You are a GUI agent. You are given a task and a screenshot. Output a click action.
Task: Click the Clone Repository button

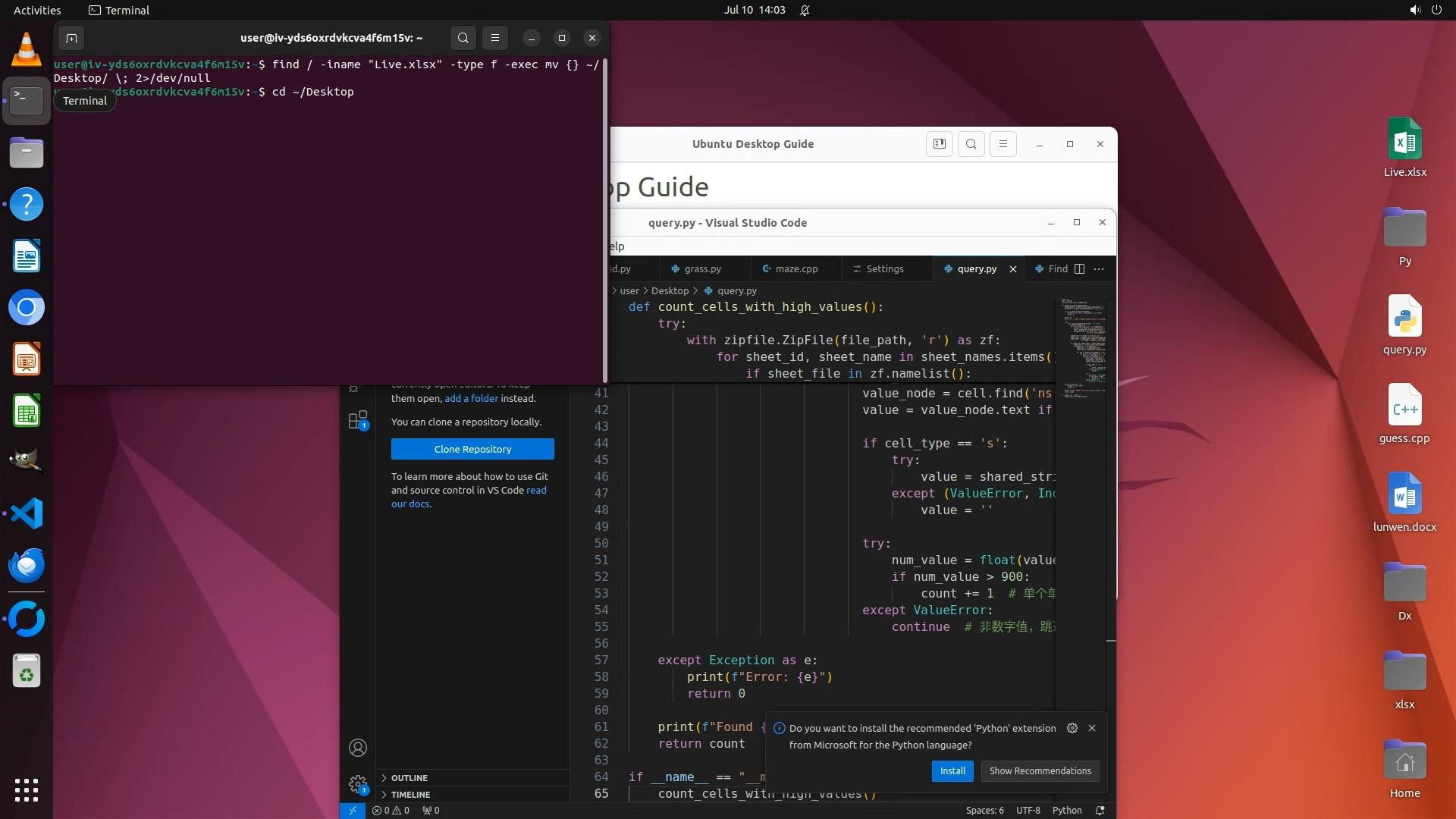point(472,449)
